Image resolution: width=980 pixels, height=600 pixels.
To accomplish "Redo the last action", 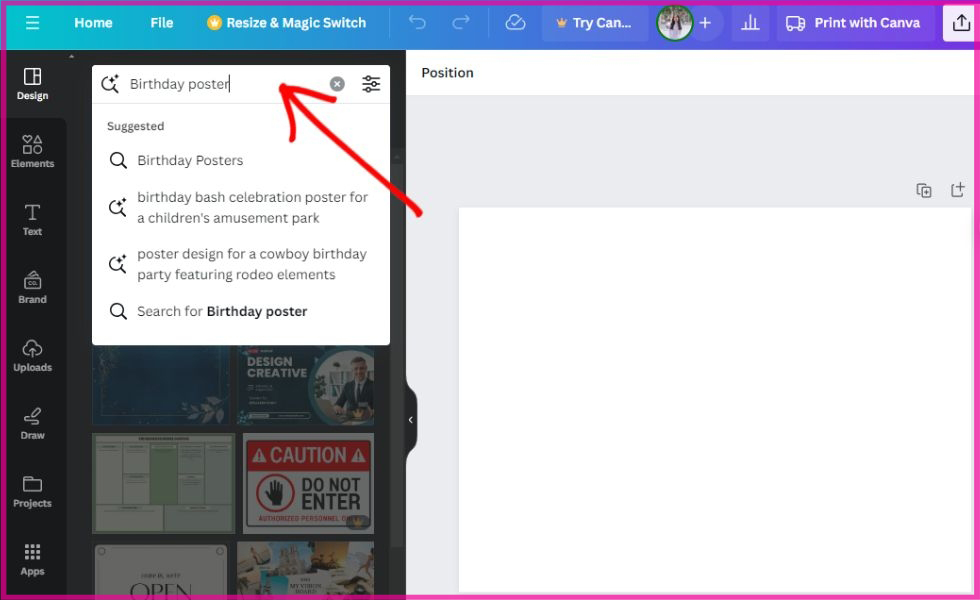I will click(x=461, y=23).
